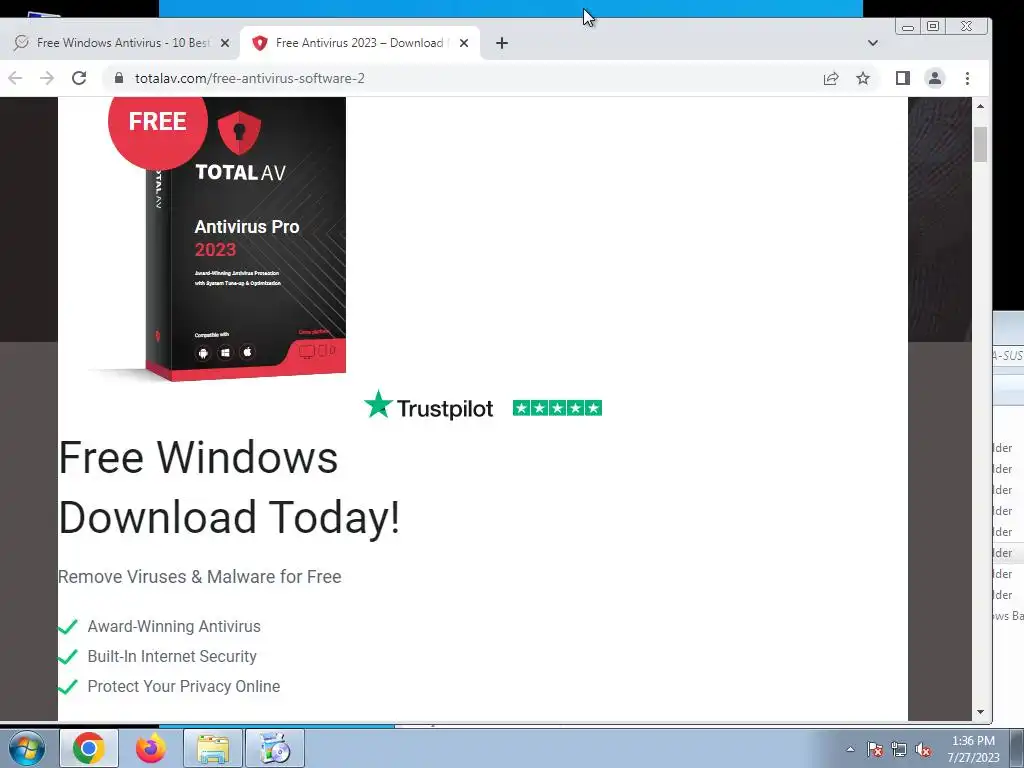Click the muted volume tray icon
Viewport: 1024px width, 768px height.
point(923,749)
